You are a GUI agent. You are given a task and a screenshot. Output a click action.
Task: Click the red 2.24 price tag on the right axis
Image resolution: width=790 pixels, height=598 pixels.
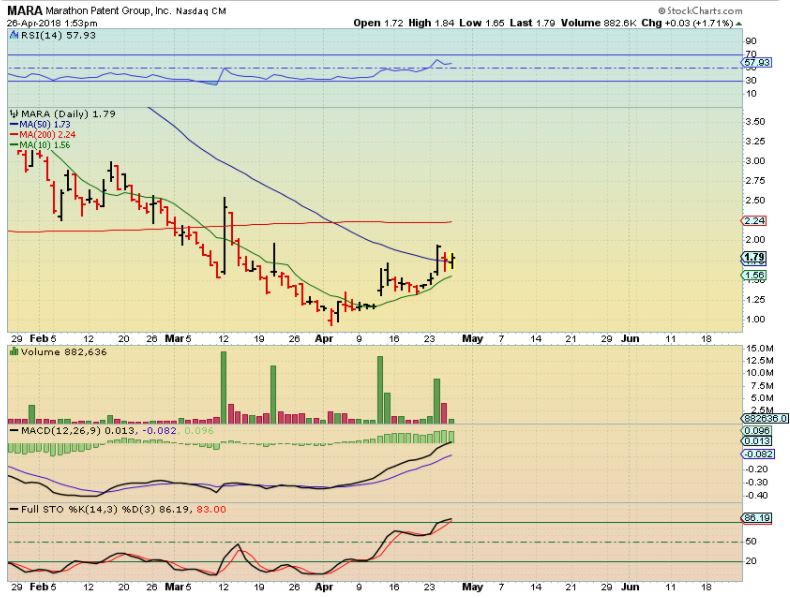(x=755, y=221)
